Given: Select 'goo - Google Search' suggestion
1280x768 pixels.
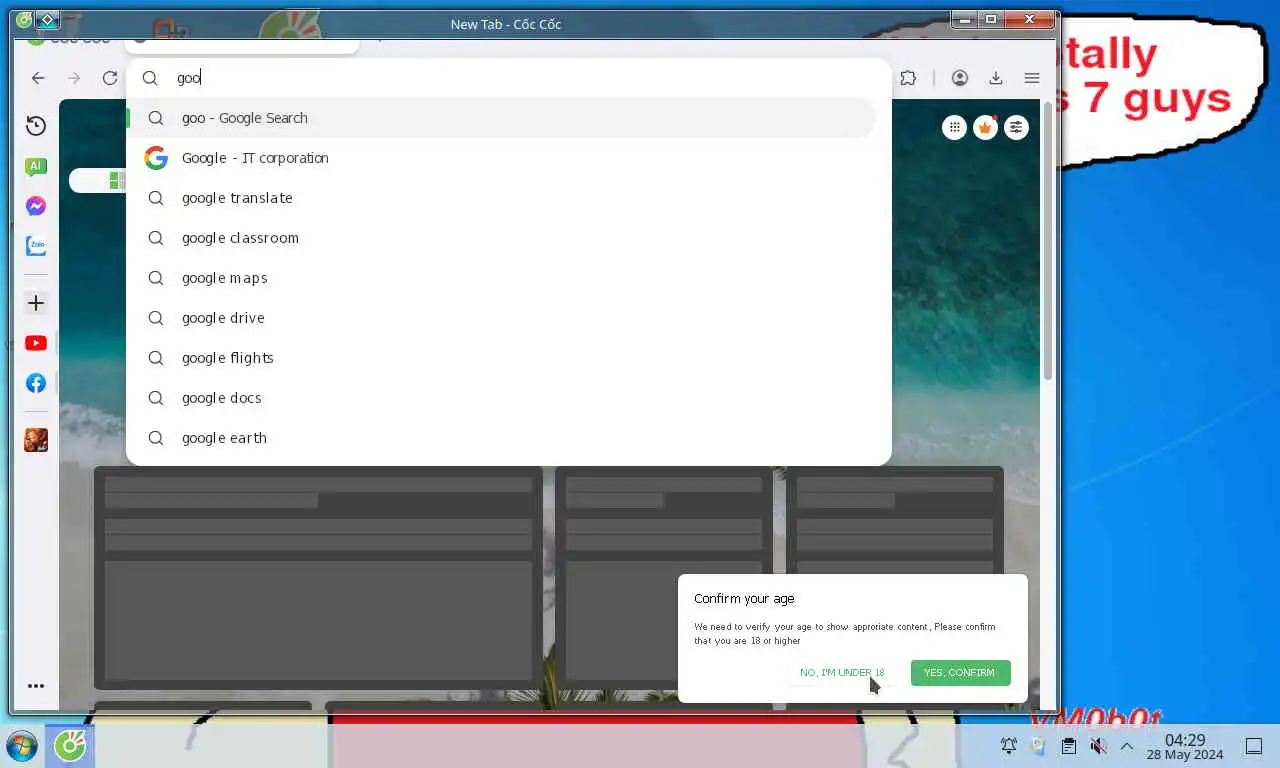Looking at the screenshot, I should tap(501, 118).
